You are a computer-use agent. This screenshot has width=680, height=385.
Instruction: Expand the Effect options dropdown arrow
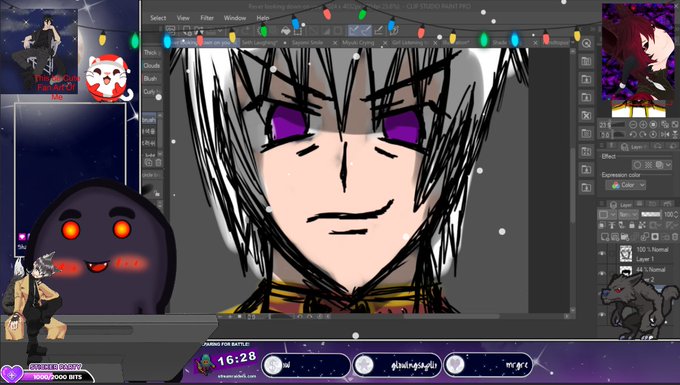[669, 165]
